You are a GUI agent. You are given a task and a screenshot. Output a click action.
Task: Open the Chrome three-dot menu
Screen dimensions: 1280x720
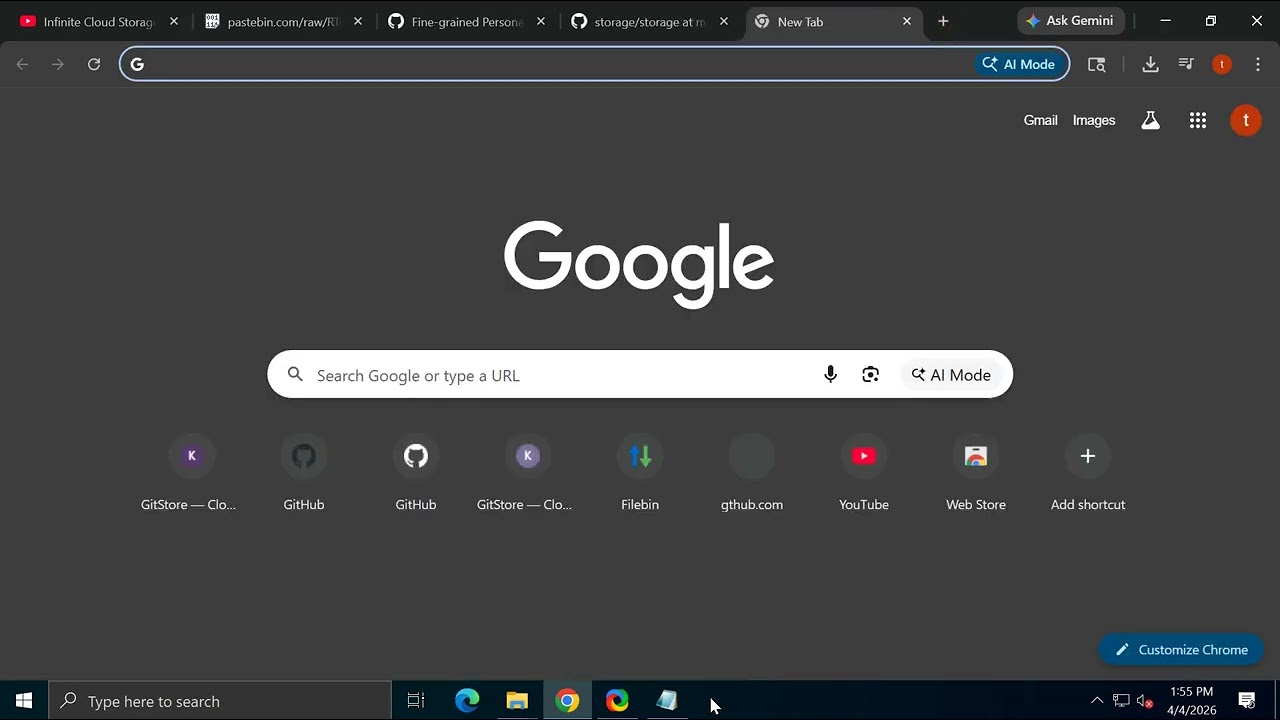click(1258, 64)
